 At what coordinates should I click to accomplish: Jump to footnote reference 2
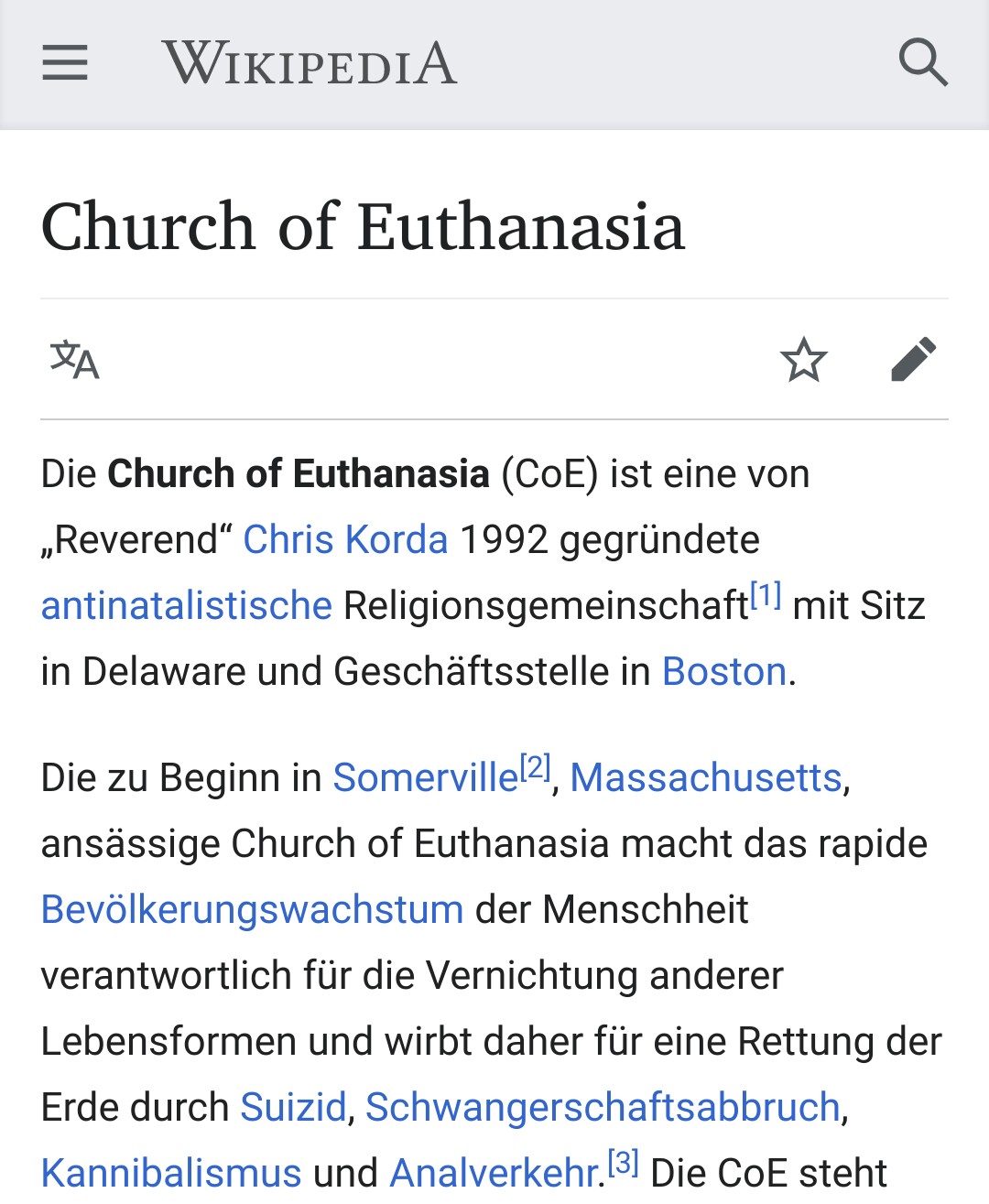(x=536, y=766)
